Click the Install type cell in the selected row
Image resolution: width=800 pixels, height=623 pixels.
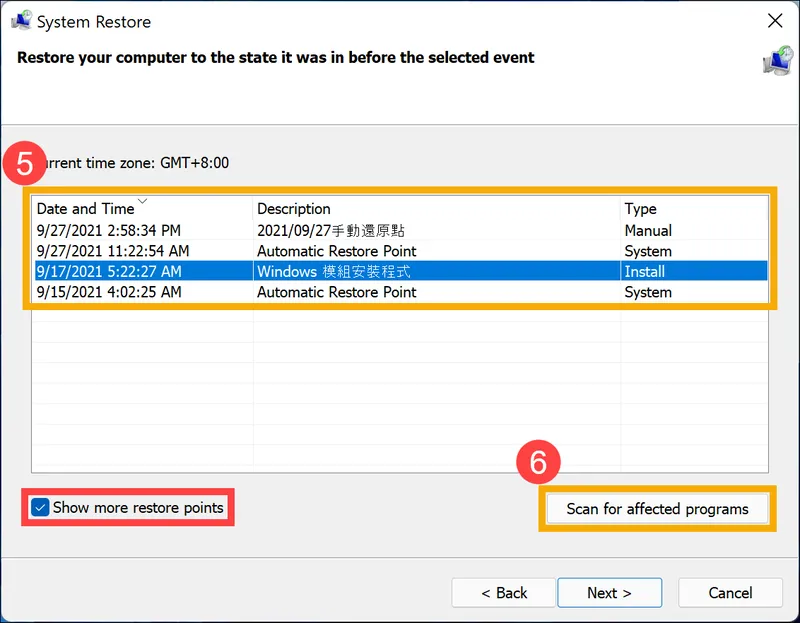tap(645, 271)
